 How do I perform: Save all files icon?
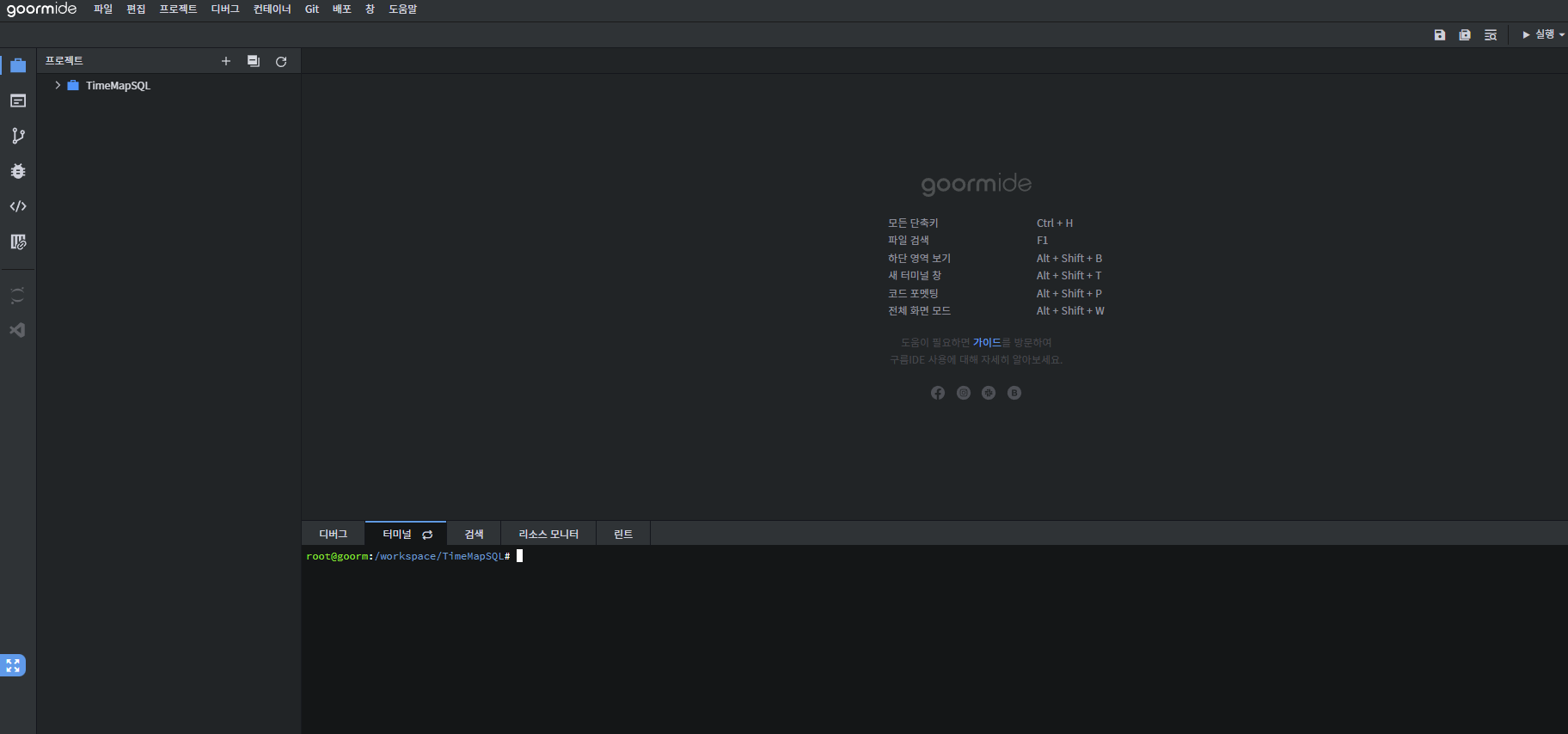pos(1465,34)
